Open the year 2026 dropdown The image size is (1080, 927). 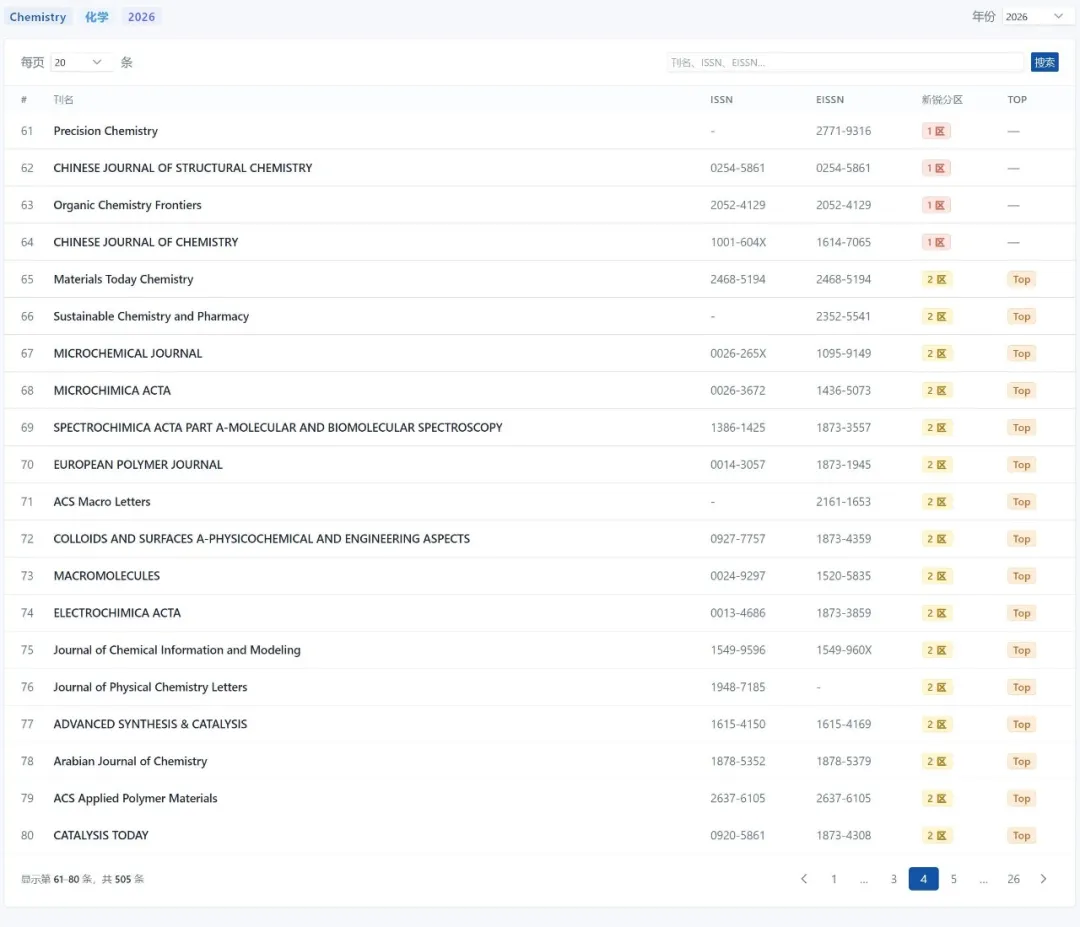tap(1034, 17)
